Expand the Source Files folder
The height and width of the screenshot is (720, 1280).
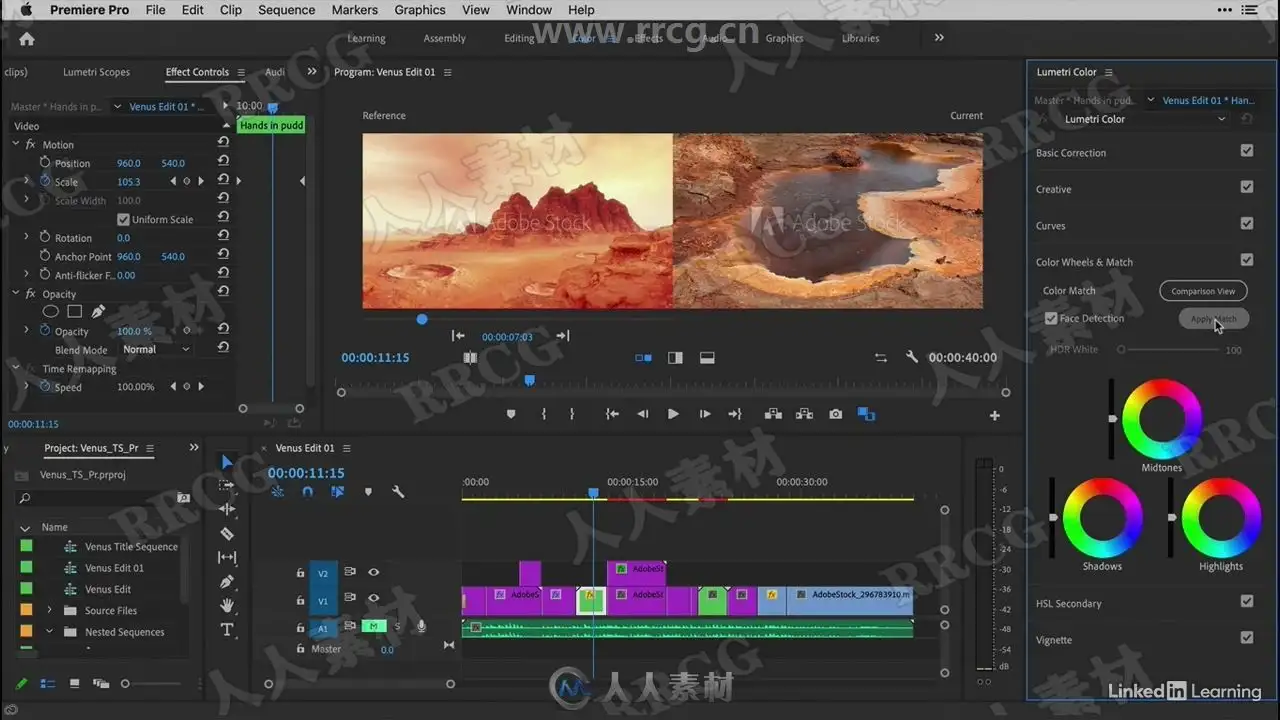coord(49,610)
